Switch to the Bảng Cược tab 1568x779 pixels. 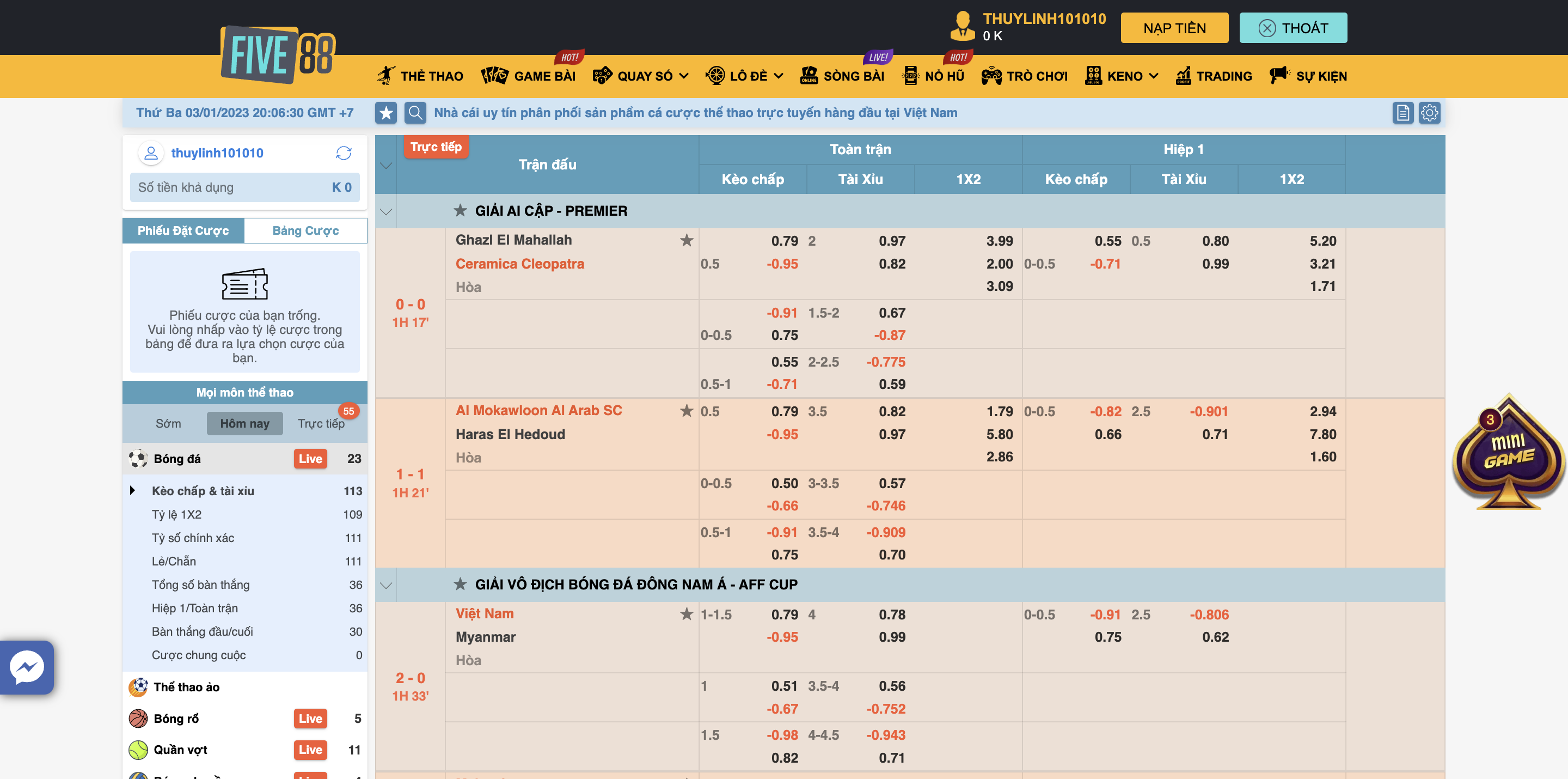coord(305,231)
